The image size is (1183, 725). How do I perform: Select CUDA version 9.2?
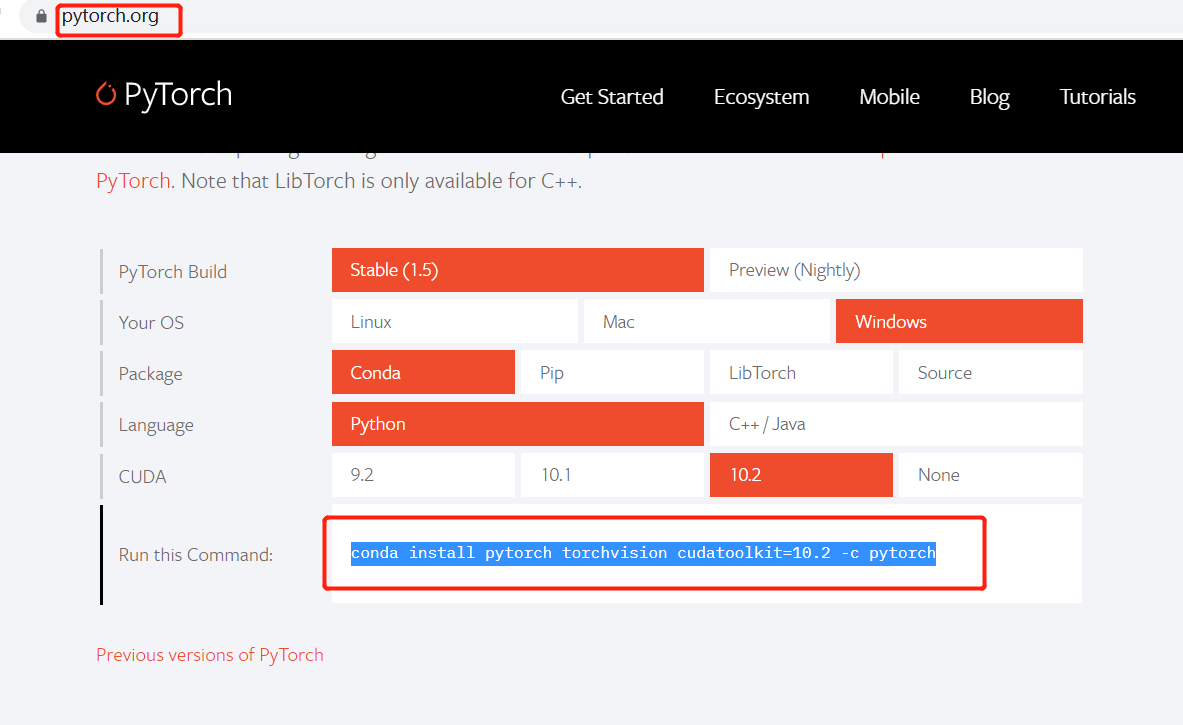click(423, 475)
